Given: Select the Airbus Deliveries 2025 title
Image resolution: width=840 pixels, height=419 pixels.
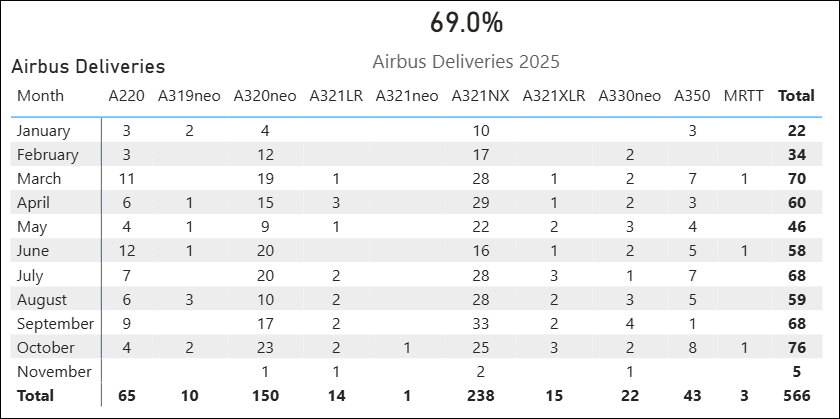Looking at the screenshot, I should [466, 61].
